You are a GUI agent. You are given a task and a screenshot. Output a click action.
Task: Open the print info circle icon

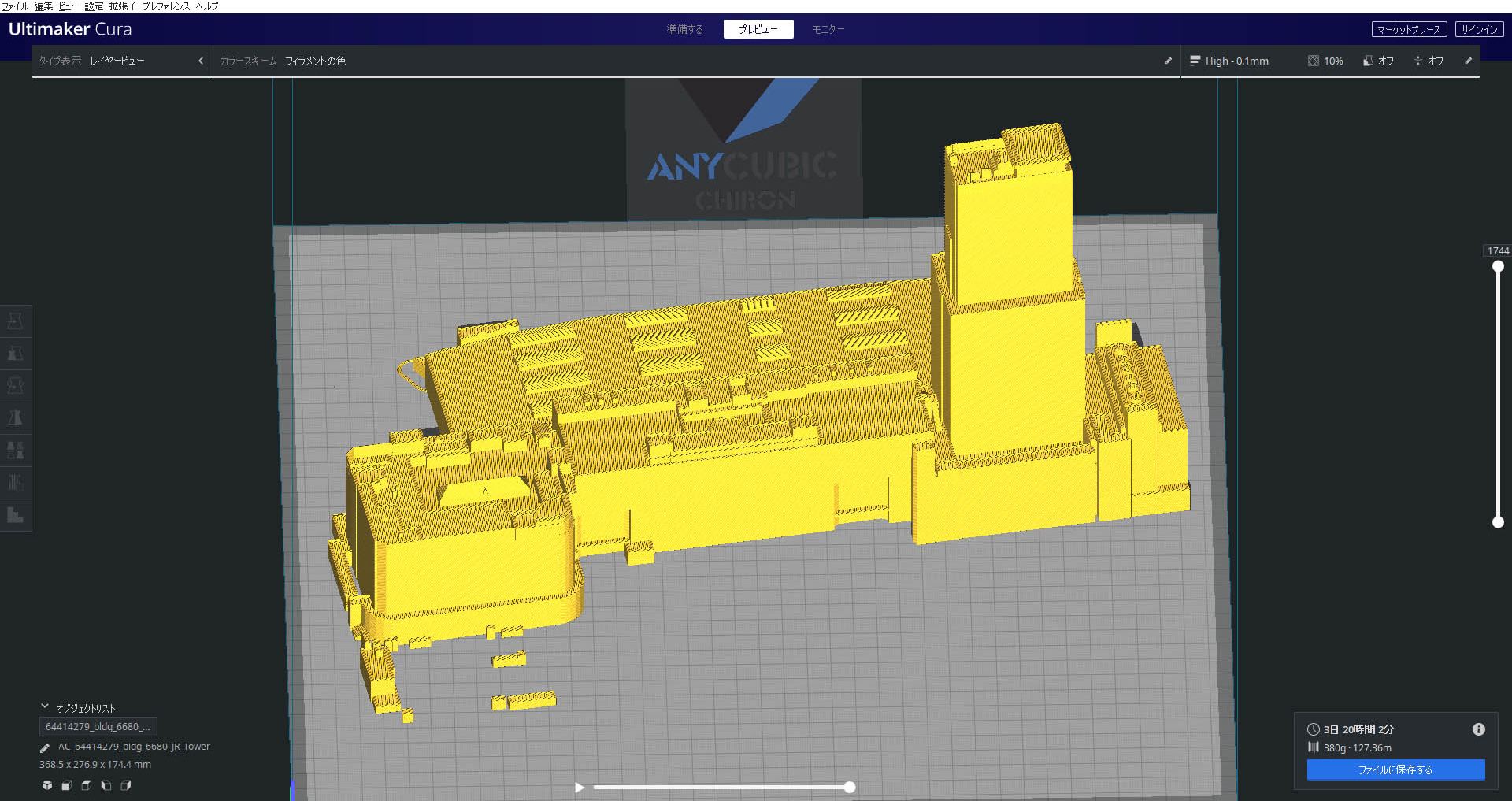(x=1478, y=729)
